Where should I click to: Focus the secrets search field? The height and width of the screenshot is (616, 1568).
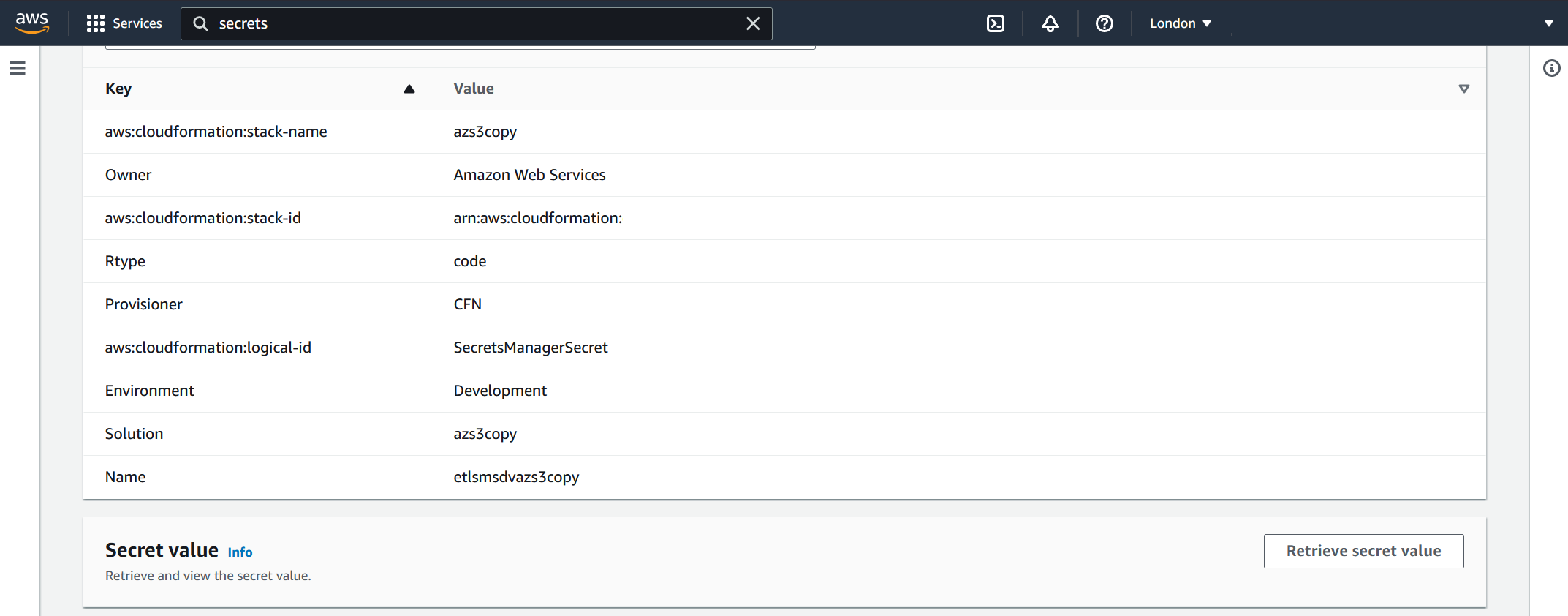[x=477, y=23]
